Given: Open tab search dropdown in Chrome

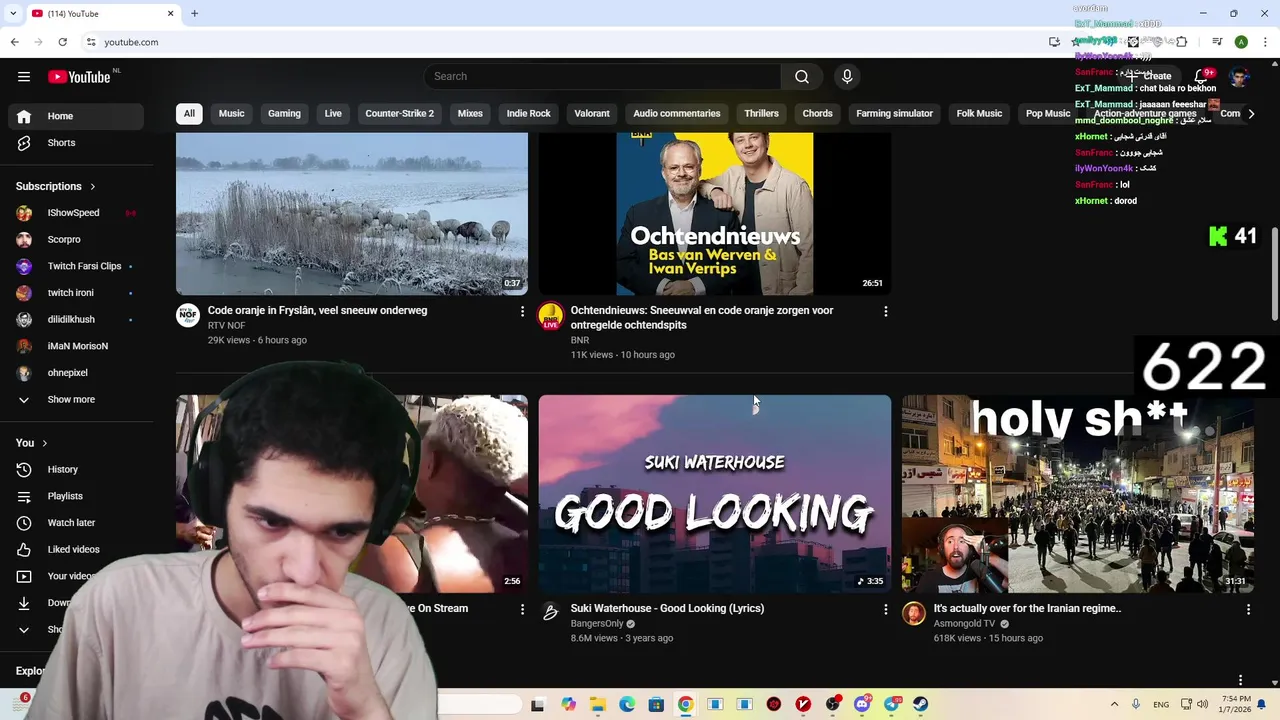Looking at the screenshot, I should [x=13, y=14].
